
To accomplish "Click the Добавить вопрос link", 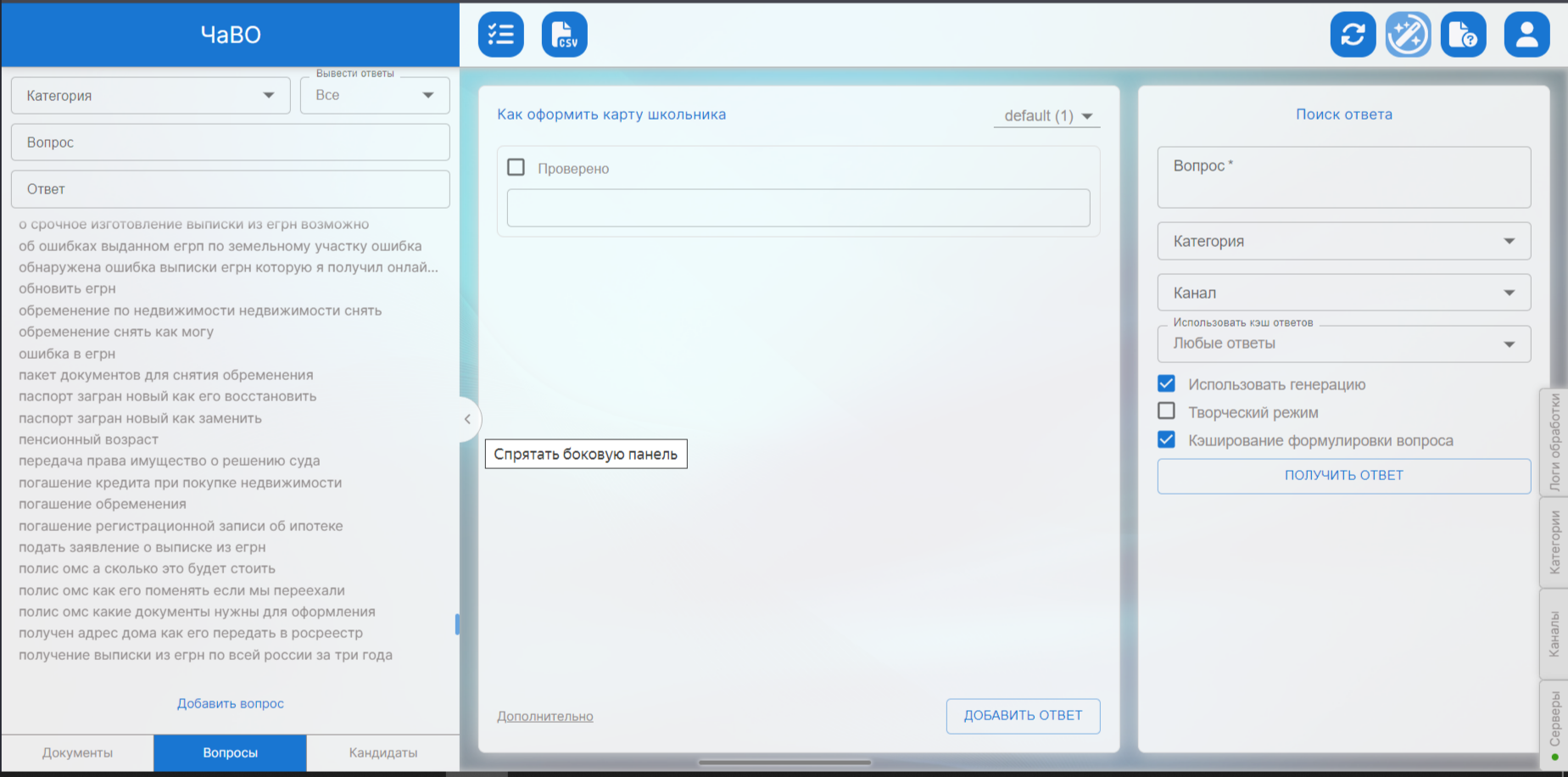I will coord(230,703).
